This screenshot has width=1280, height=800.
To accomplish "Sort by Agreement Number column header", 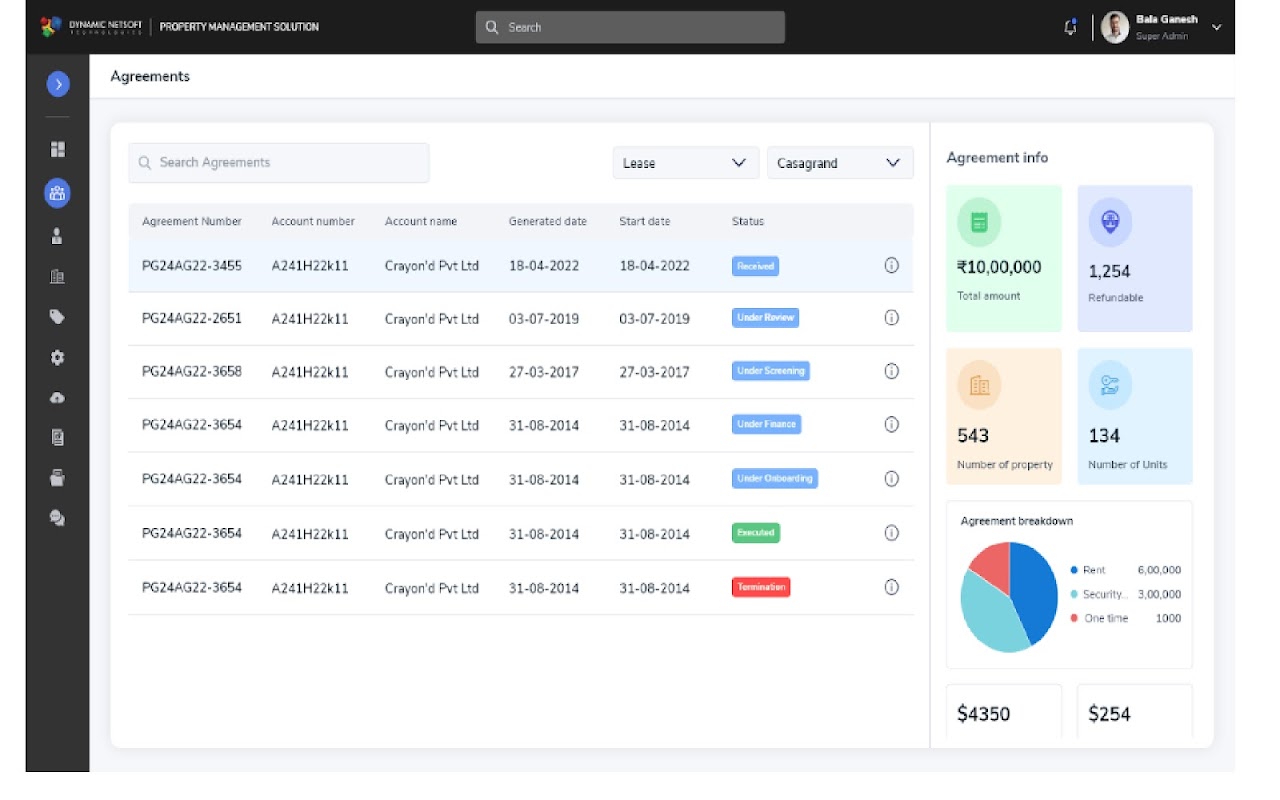I will pyautogui.click(x=192, y=221).
